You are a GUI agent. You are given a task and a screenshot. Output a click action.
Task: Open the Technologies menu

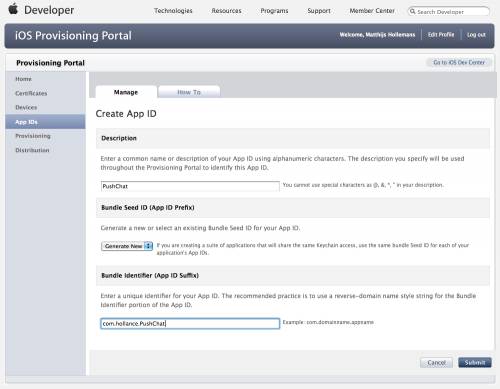point(173,11)
